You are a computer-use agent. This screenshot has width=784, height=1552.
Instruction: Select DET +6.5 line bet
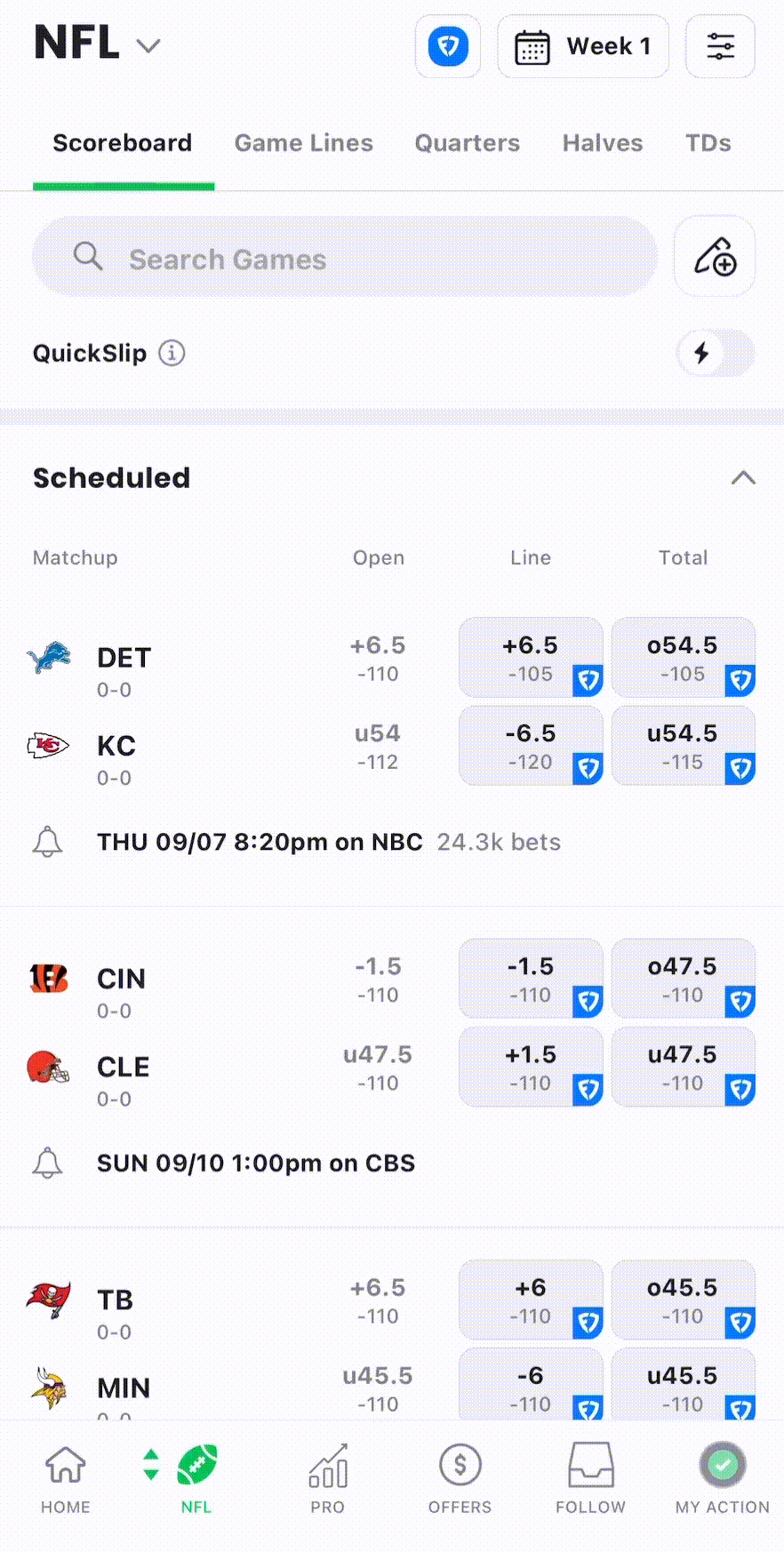(531, 658)
